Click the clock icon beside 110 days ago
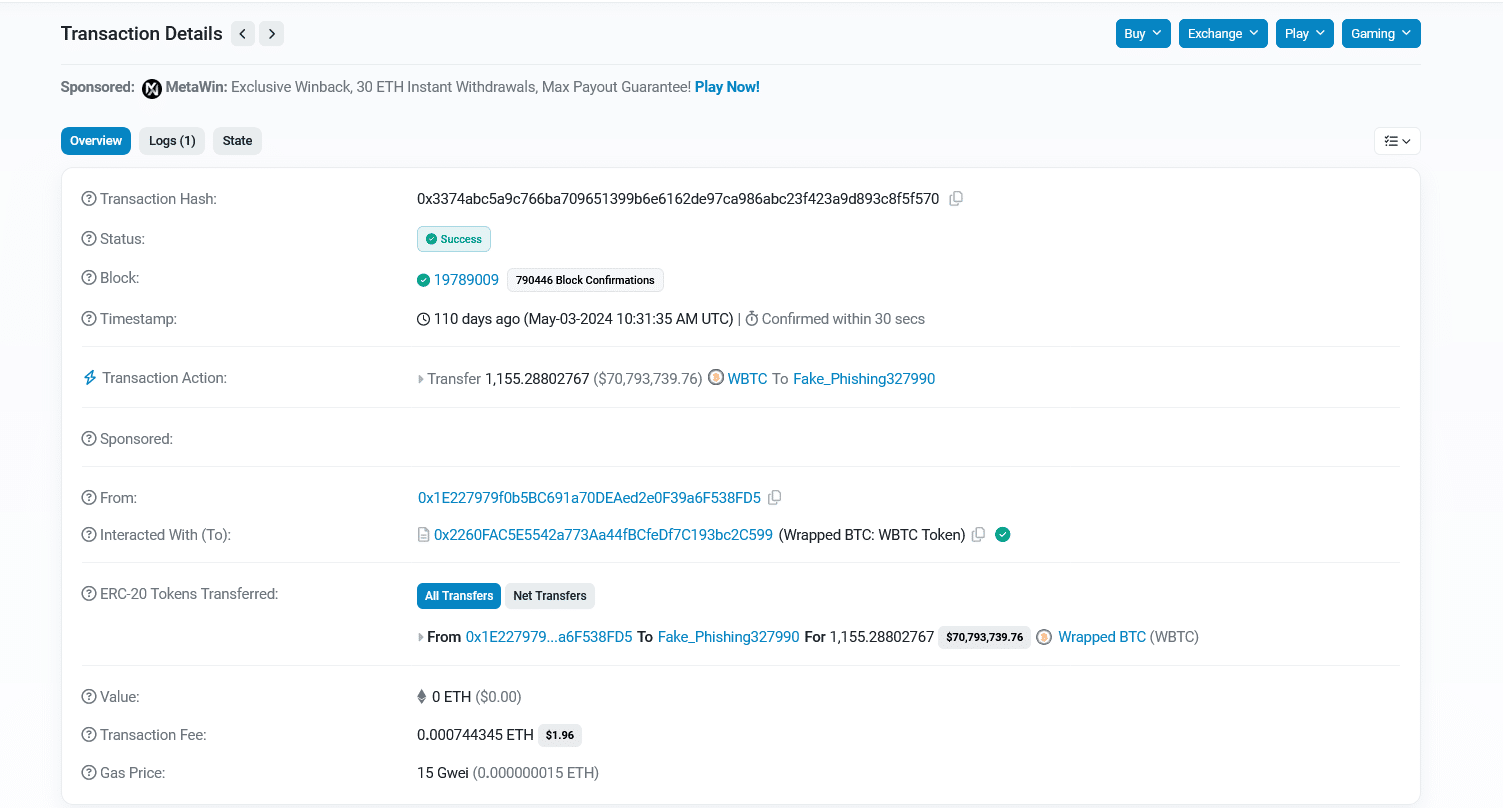 coord(424,319)
